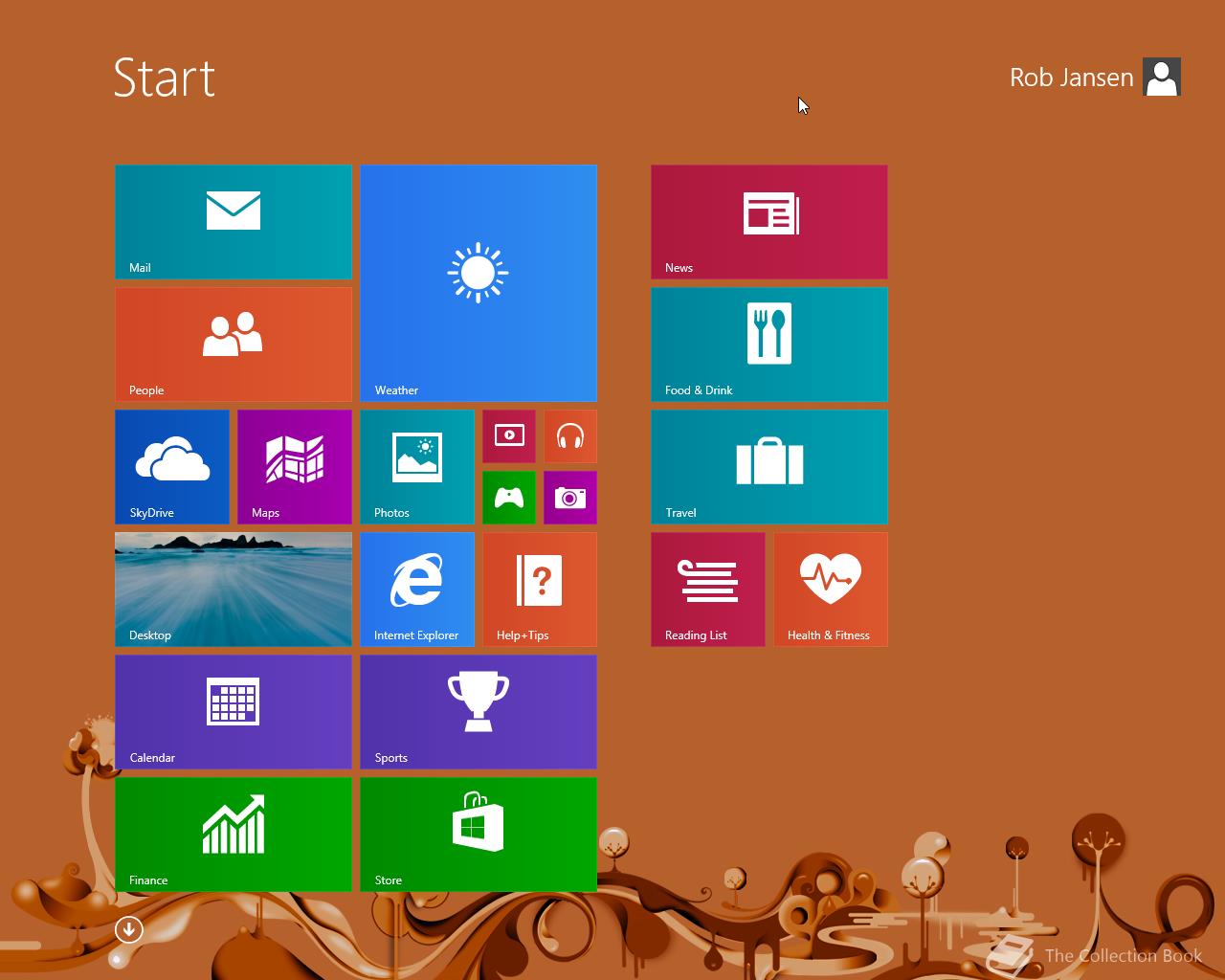
Task: Open the SkyDrive tile
Action: point(172,467)
